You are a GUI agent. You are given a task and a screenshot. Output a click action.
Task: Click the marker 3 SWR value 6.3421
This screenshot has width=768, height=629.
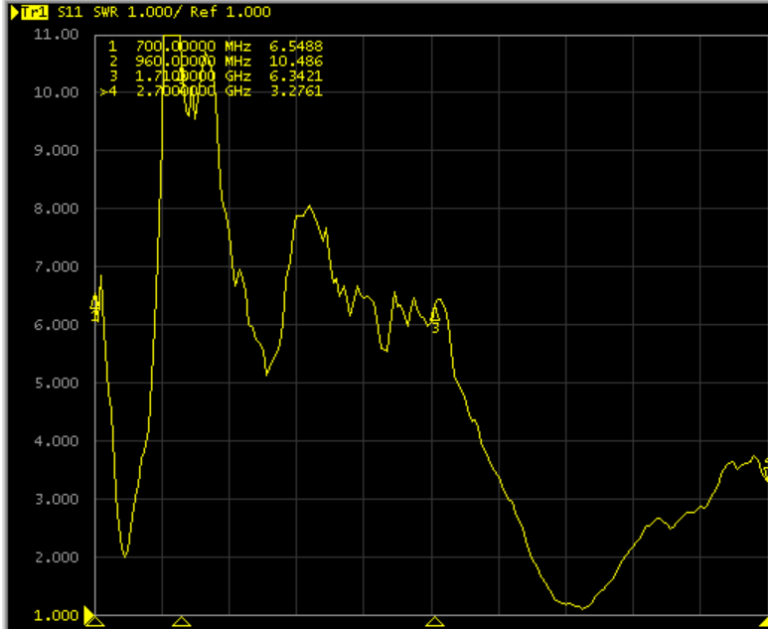click(296, 76)
